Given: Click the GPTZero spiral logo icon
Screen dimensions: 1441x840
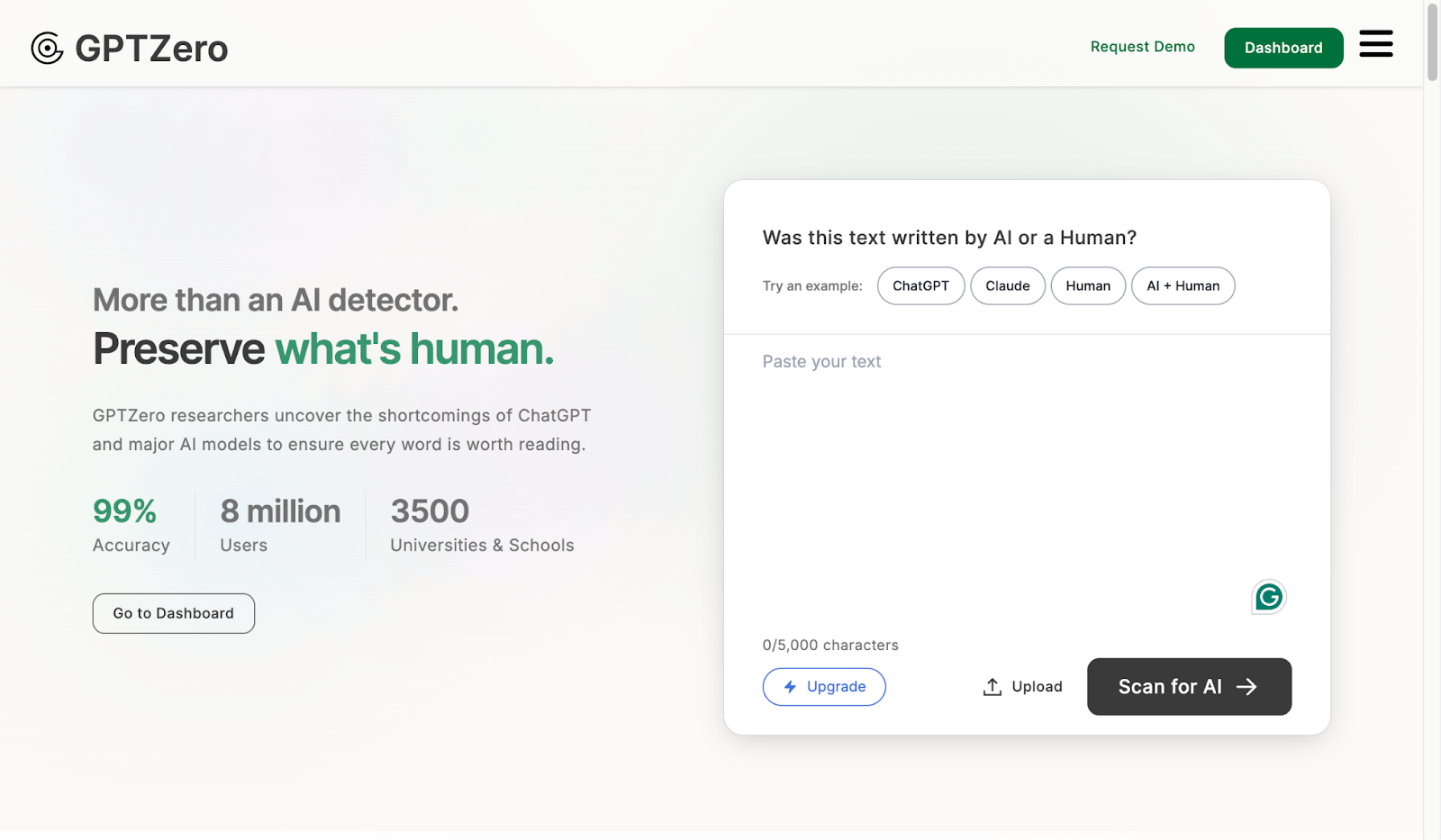Looking at the screenshot, I should tap(47, 49).
